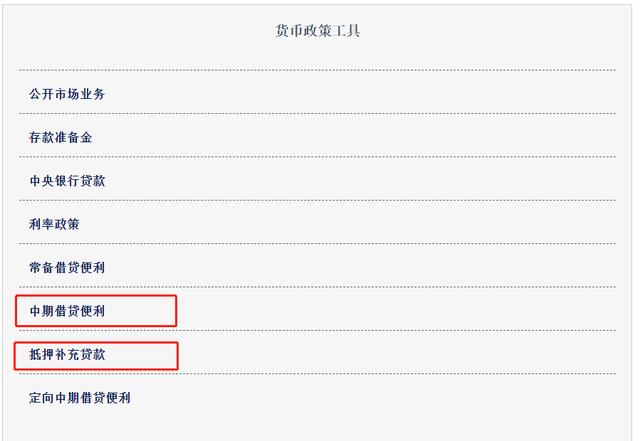Choose the reserve requirement item 存款准备金
This screenshot has height=441, width=640.
(x=60, y=138)
